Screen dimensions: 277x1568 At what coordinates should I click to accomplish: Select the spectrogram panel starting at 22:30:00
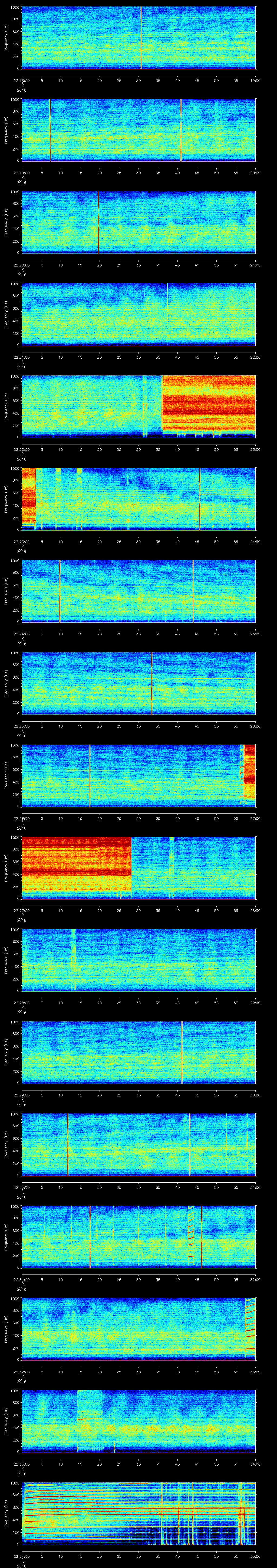click(x=139, y=1144)
